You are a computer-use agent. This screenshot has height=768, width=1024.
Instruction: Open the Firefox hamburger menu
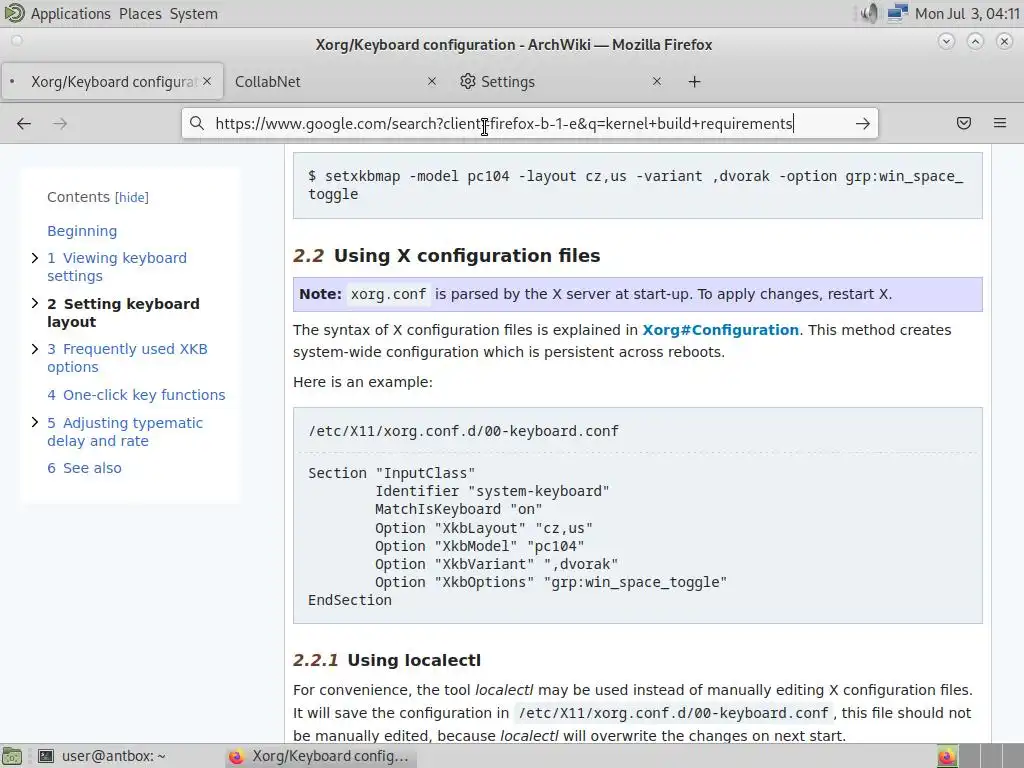pos(1000,123)
